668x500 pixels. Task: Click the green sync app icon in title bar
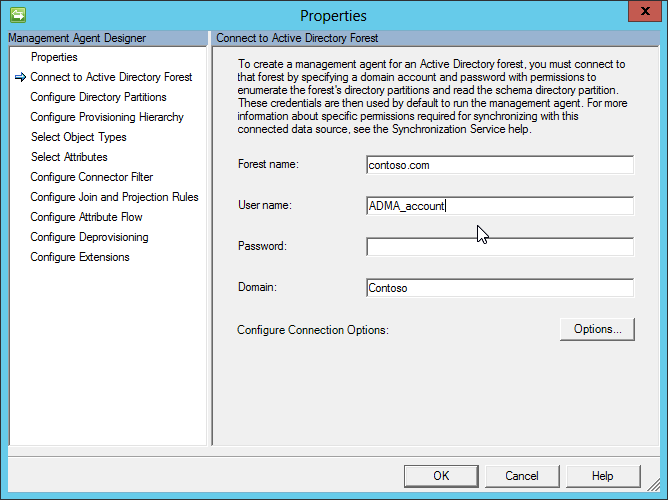[x=18, y=15]
